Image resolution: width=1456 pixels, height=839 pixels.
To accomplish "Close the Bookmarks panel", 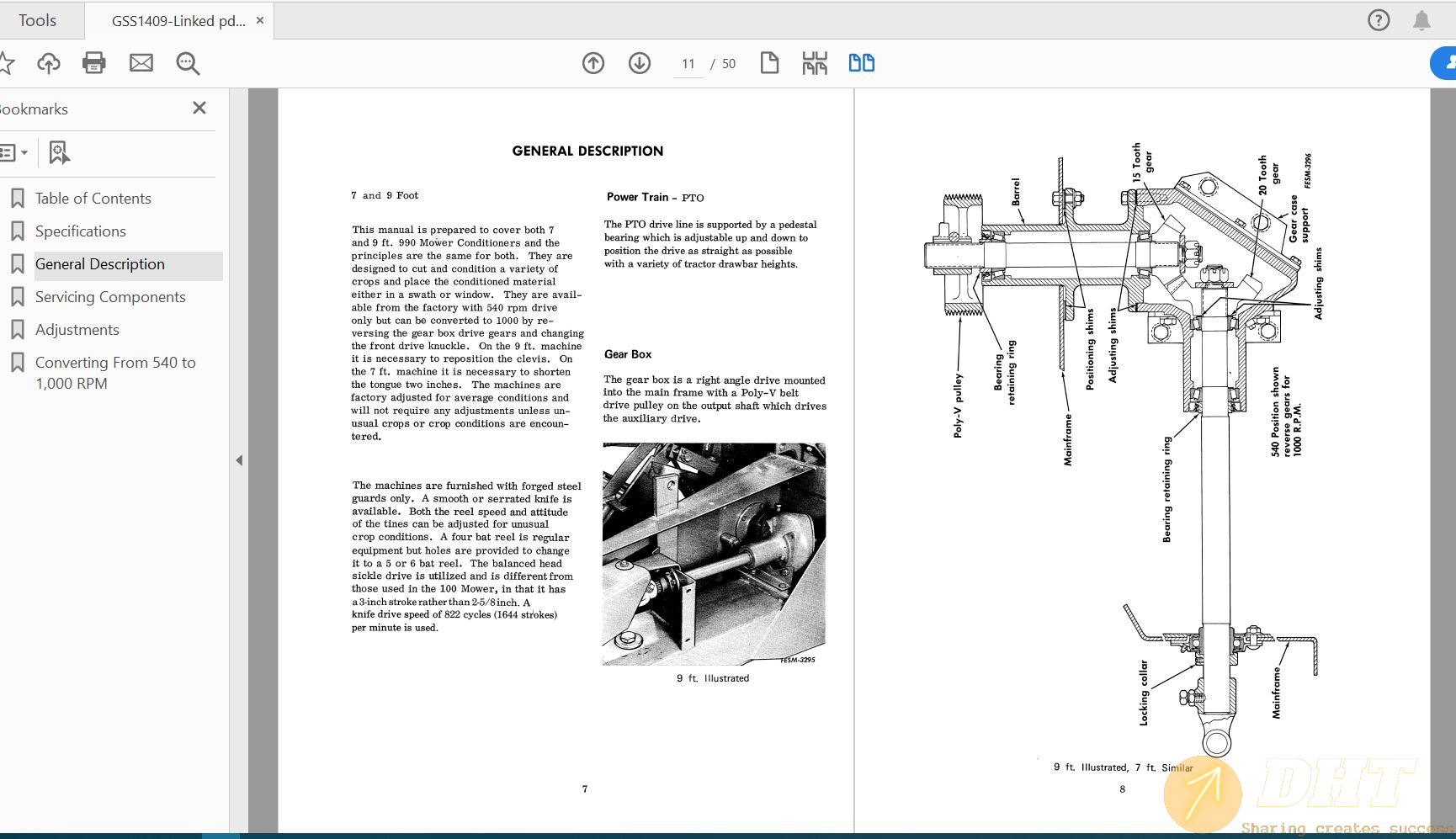I will tap(199, 108).
